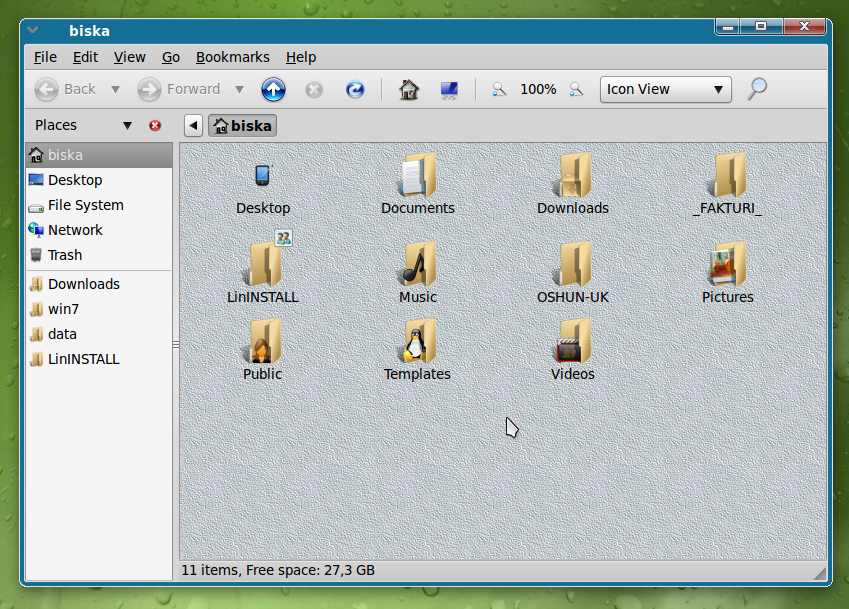Click the 100% zoom level label
This screenshot has height=609, width=849.
coord(538,89)
